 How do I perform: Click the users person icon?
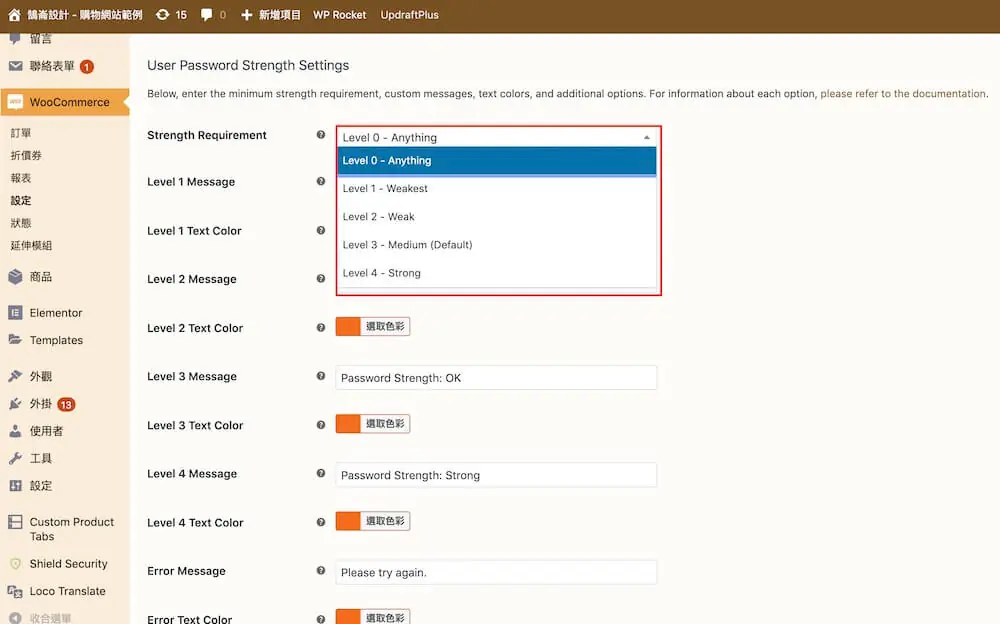pos(15,431)
